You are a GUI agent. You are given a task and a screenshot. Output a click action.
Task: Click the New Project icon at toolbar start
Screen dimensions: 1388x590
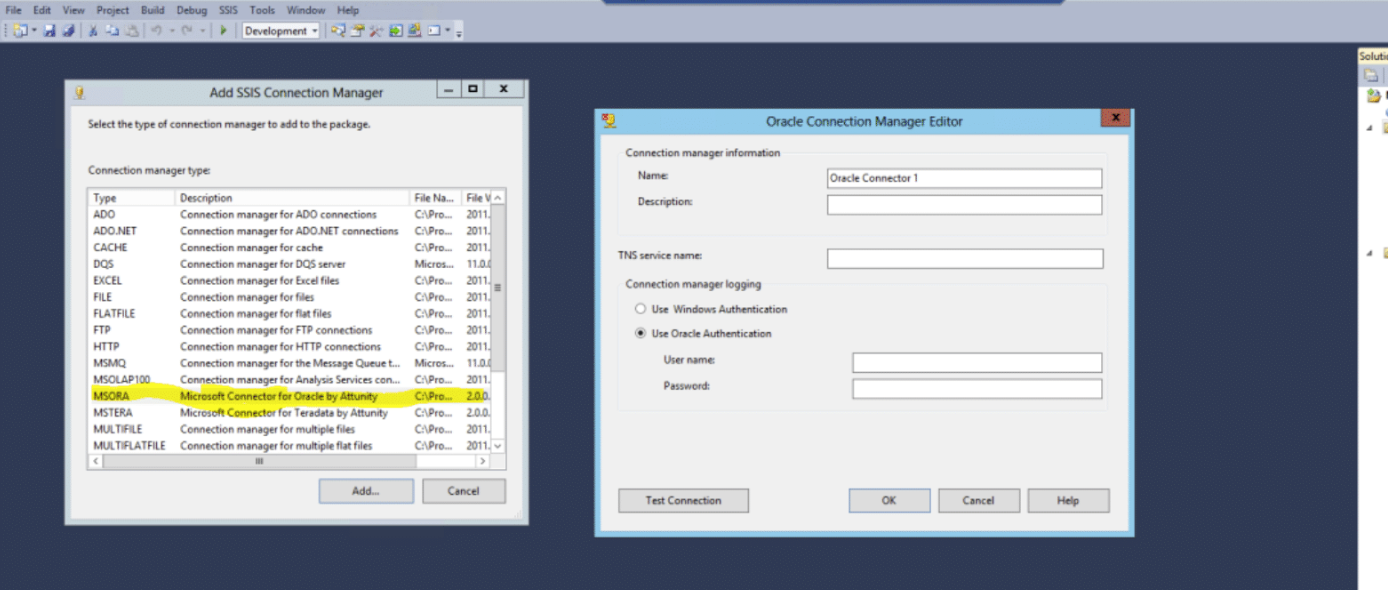click(x=18, y=31)
